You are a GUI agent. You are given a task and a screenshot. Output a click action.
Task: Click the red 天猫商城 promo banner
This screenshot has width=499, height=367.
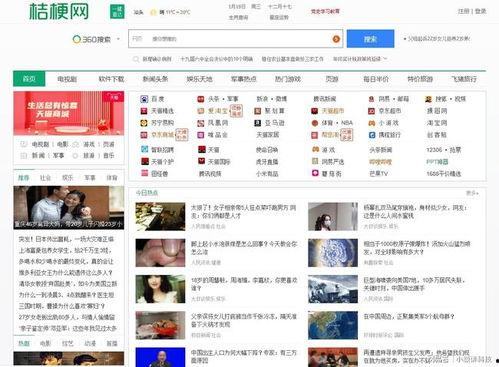[x=69, y=113]
